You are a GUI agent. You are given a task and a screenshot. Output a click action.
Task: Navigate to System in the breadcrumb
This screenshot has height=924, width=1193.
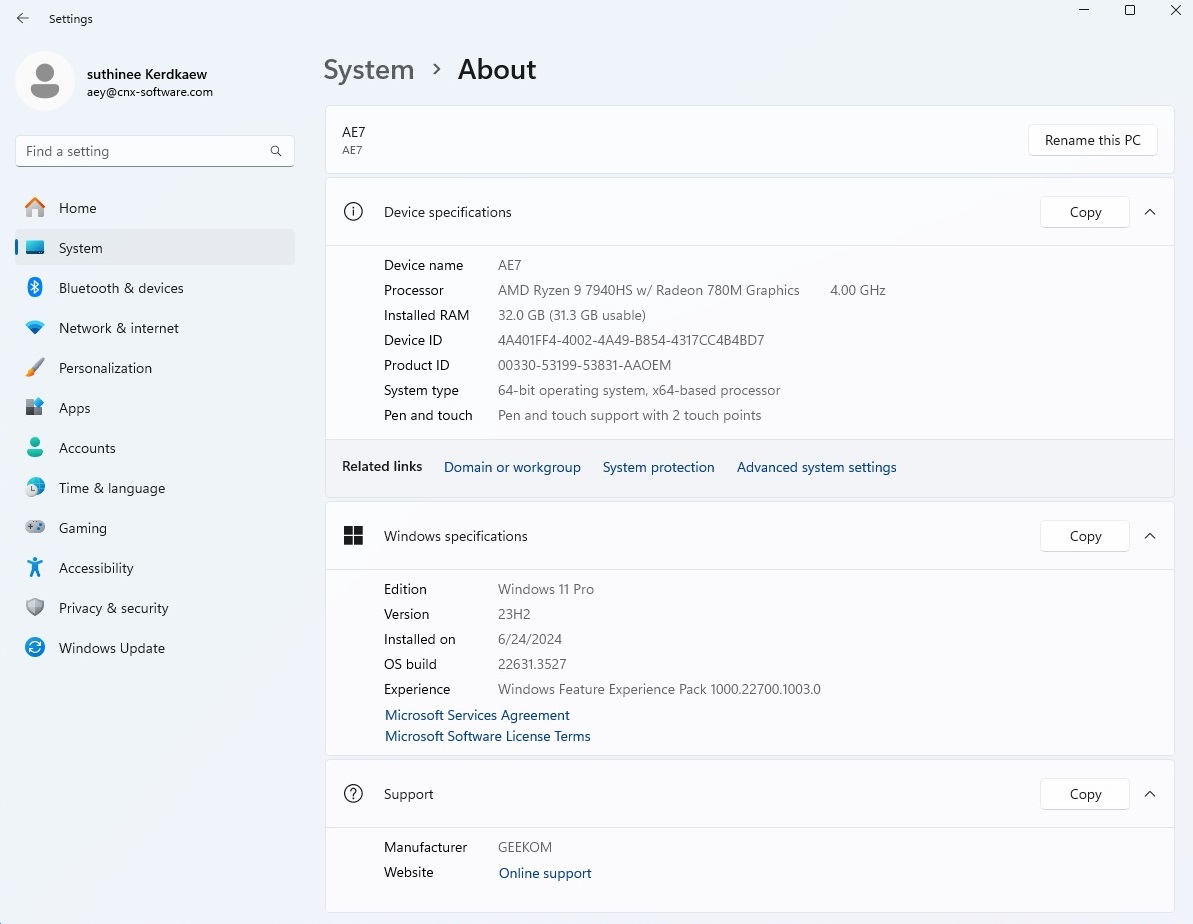point(369,70)
